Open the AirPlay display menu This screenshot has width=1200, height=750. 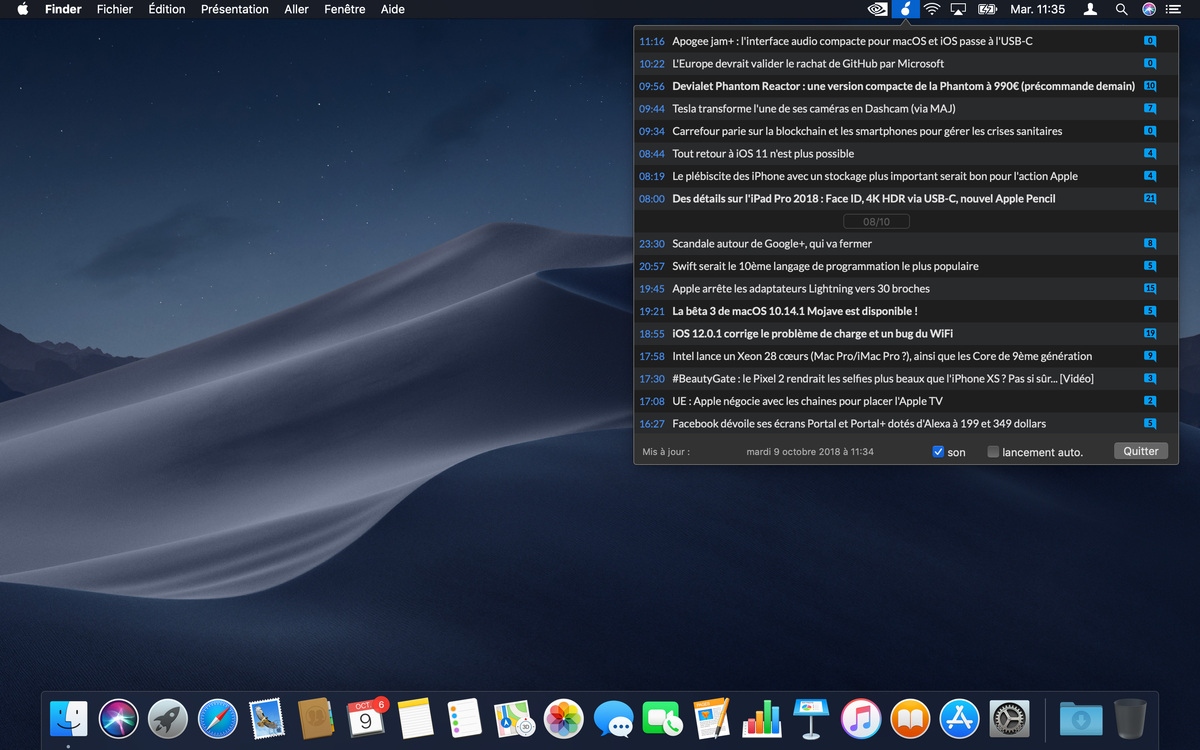tap(958, 9)
